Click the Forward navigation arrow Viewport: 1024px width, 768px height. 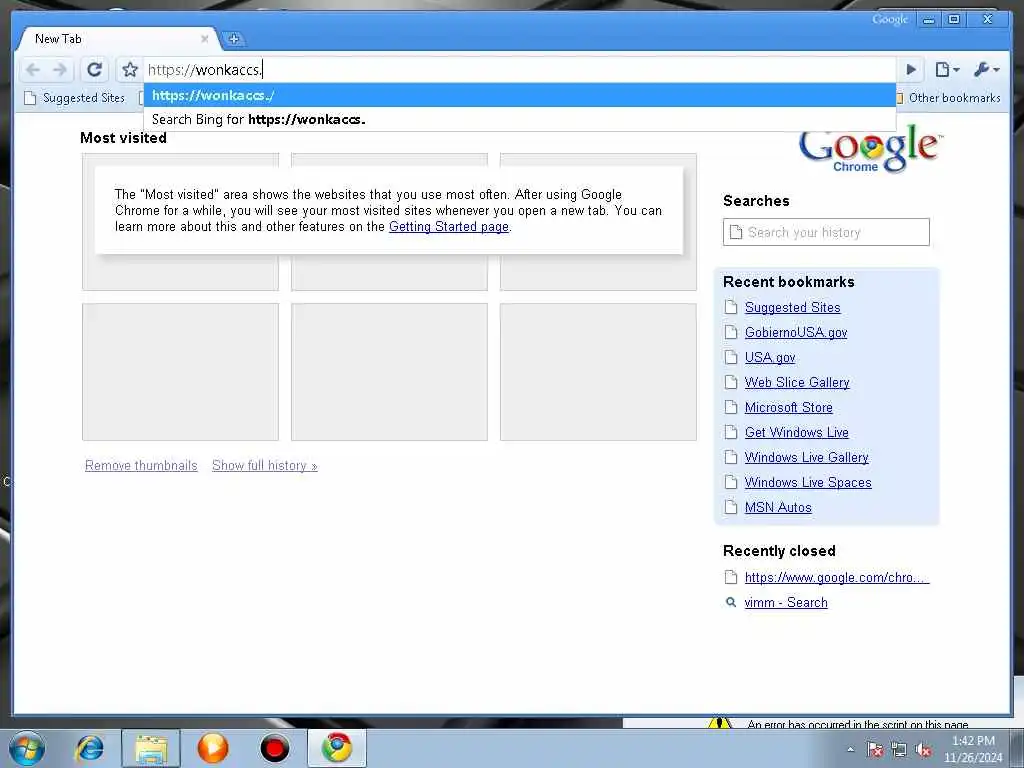pos(59,69)
